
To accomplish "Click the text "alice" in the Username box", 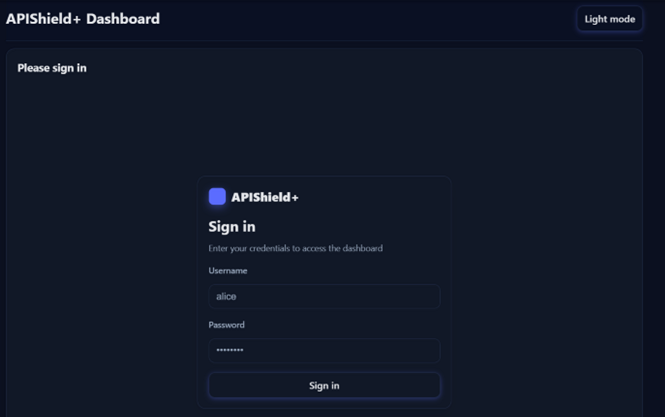I will [x=226, y=296].
